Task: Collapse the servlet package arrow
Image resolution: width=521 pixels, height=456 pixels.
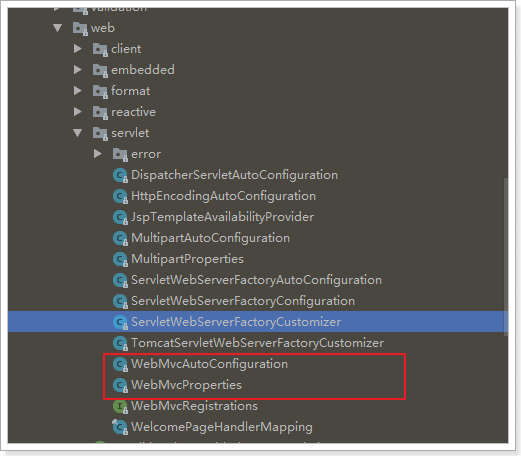Action: click(x=78, y=133)
